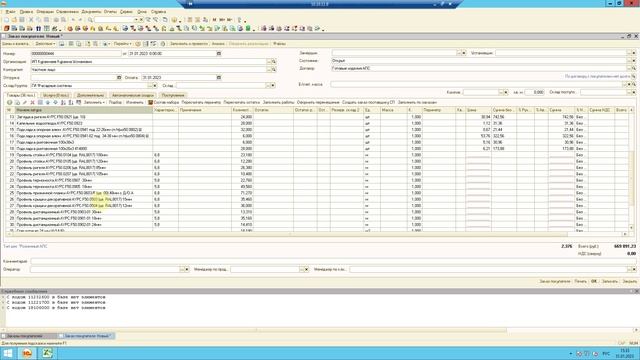Click the new document icon in the main toolbar

pos(7,20)
